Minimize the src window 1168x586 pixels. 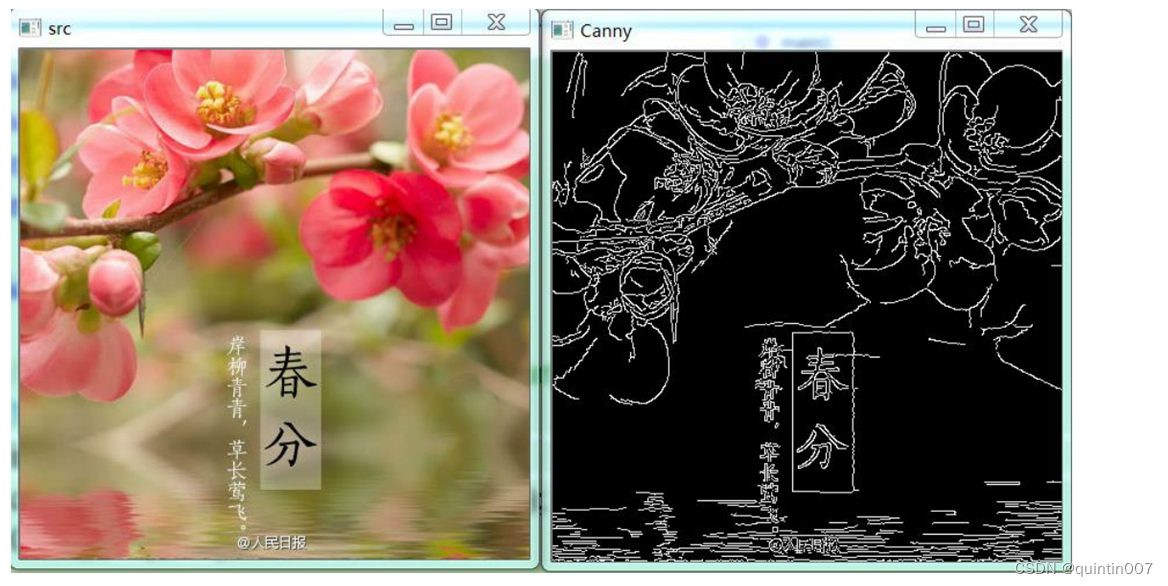tap(404, 23)
